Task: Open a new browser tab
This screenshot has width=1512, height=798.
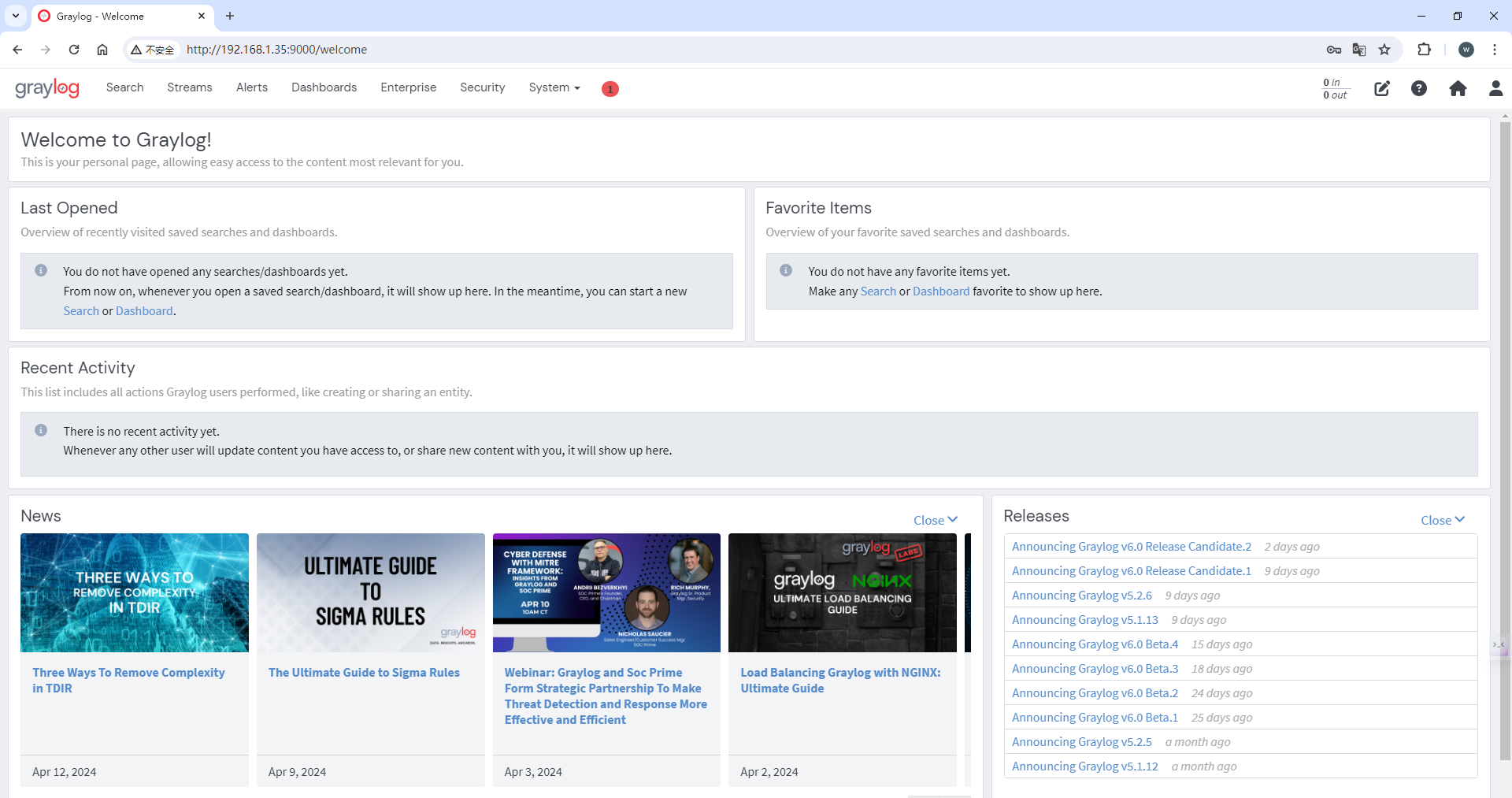Action: coord(230,16)
